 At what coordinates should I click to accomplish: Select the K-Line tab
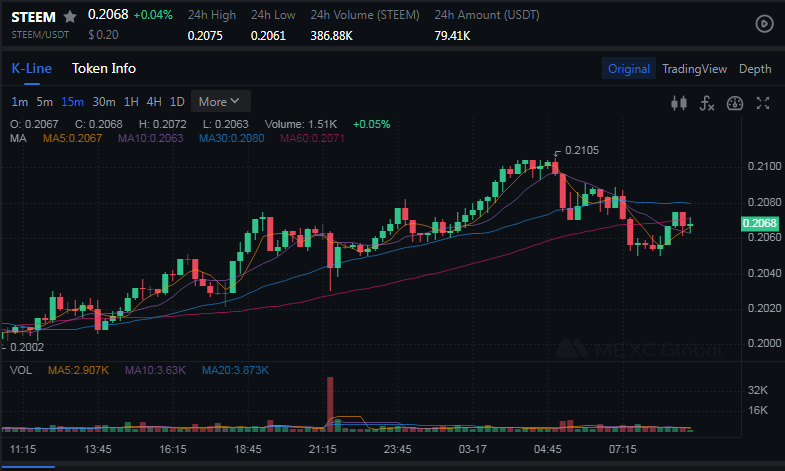tap(30, 68)
